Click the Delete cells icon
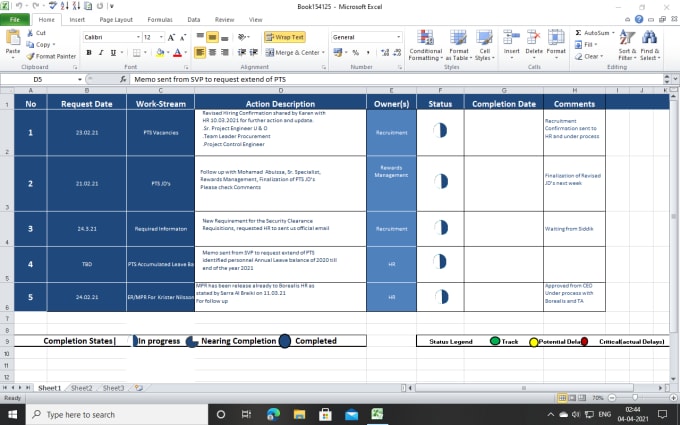 click(534, 38)
